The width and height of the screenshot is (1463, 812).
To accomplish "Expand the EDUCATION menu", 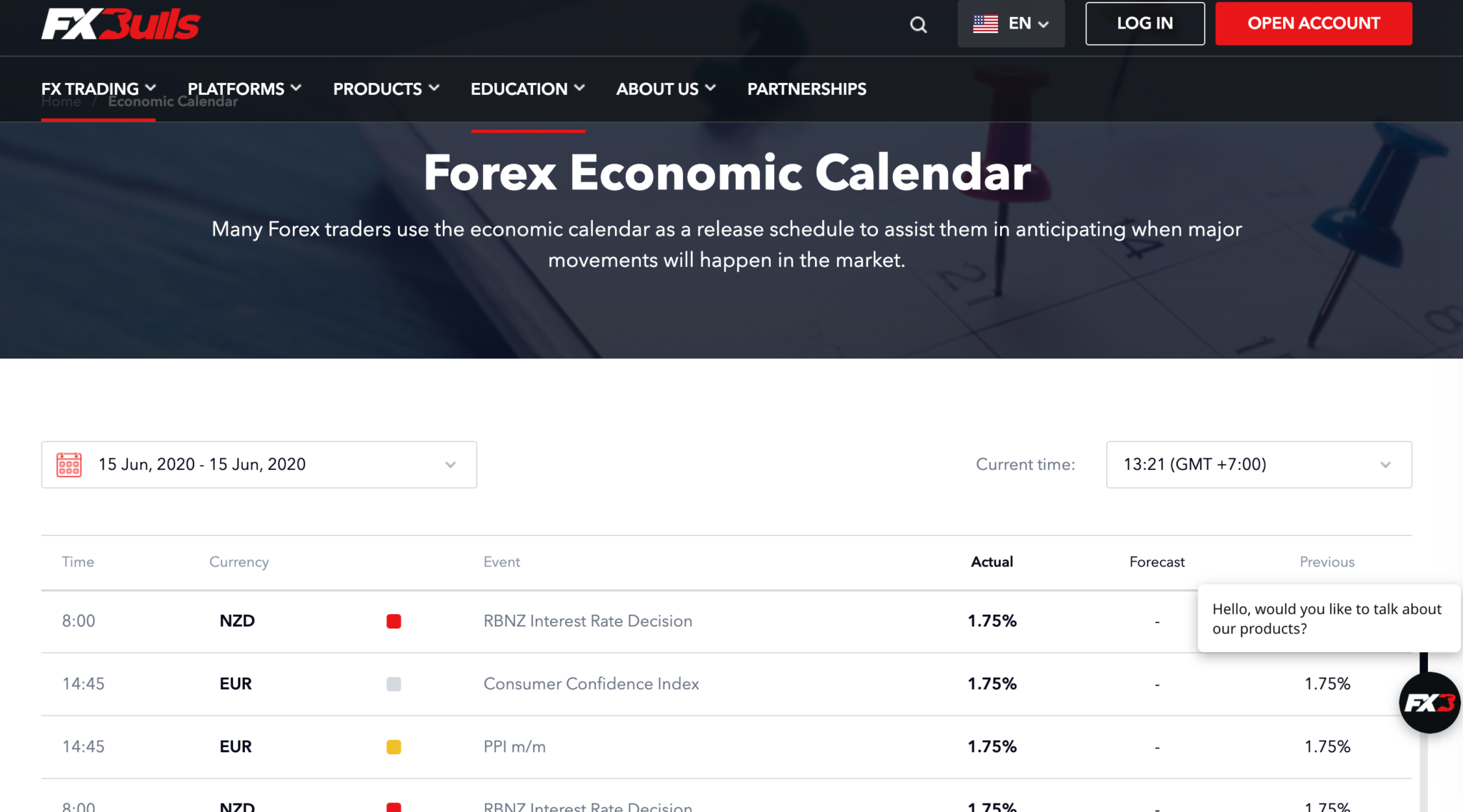I will coord(527,89).
